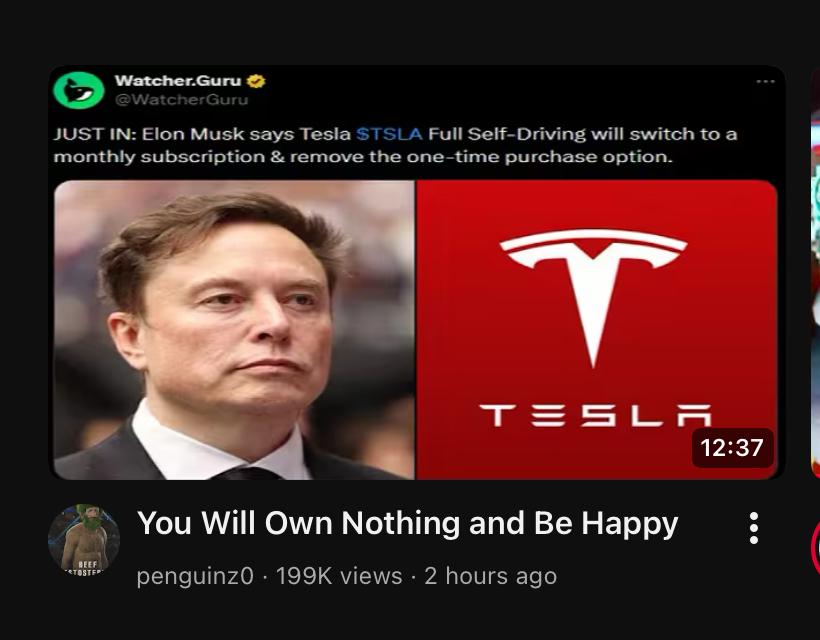Image resolution: width=820 pixels, height=640 pixels.
Task: Open the @WatcherGuru handle
Action: click(x=181, y=99)
